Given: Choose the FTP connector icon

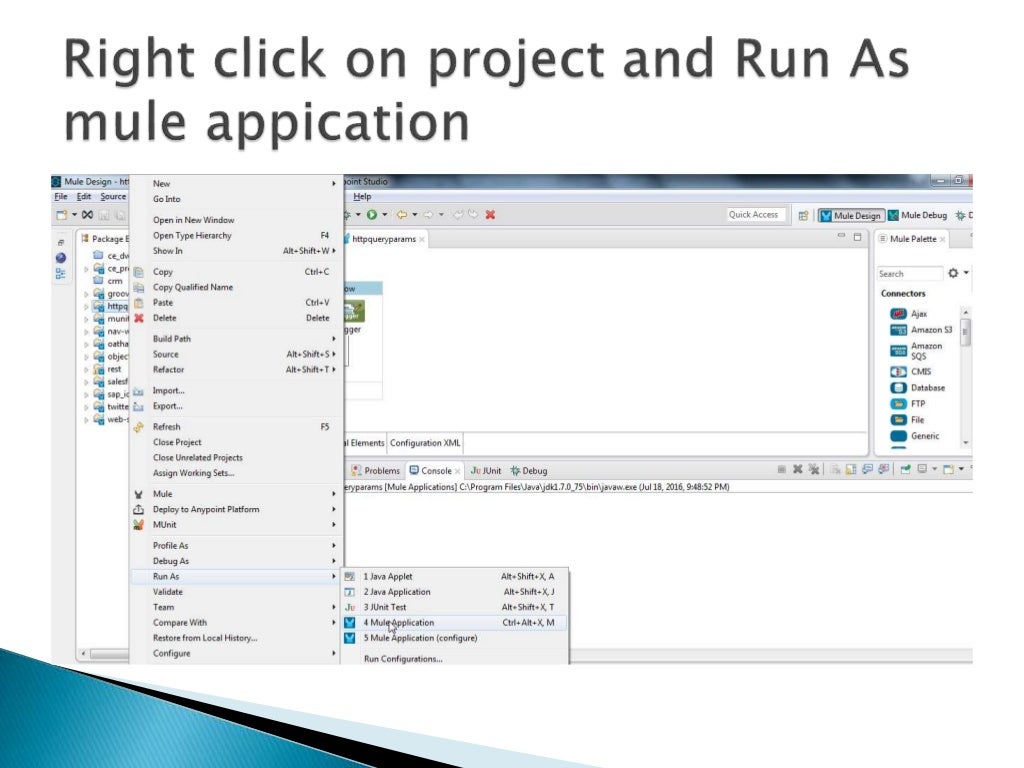Looking at the screenshot, I should coord(899,404).
